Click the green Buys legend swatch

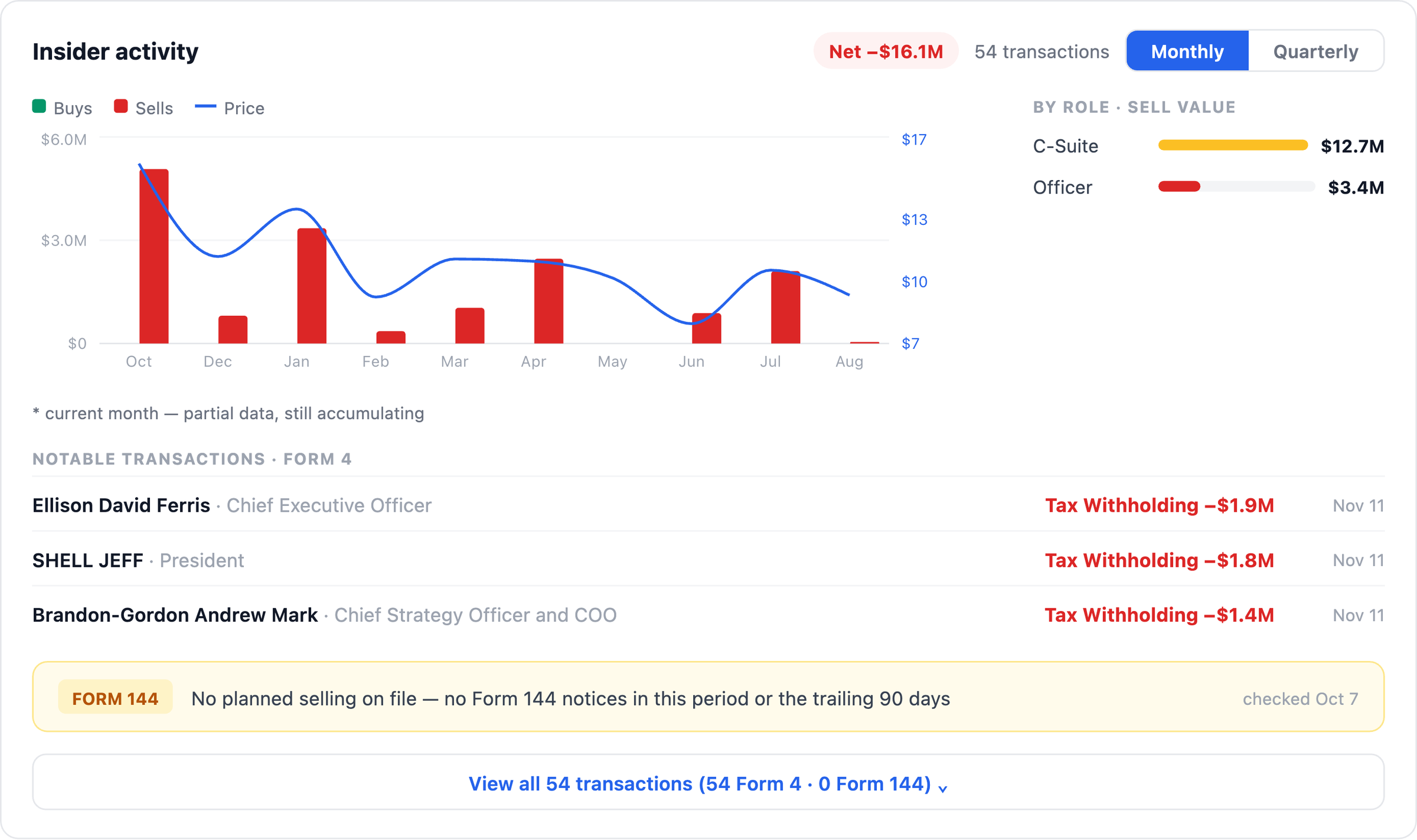click(x=39, y=106)
